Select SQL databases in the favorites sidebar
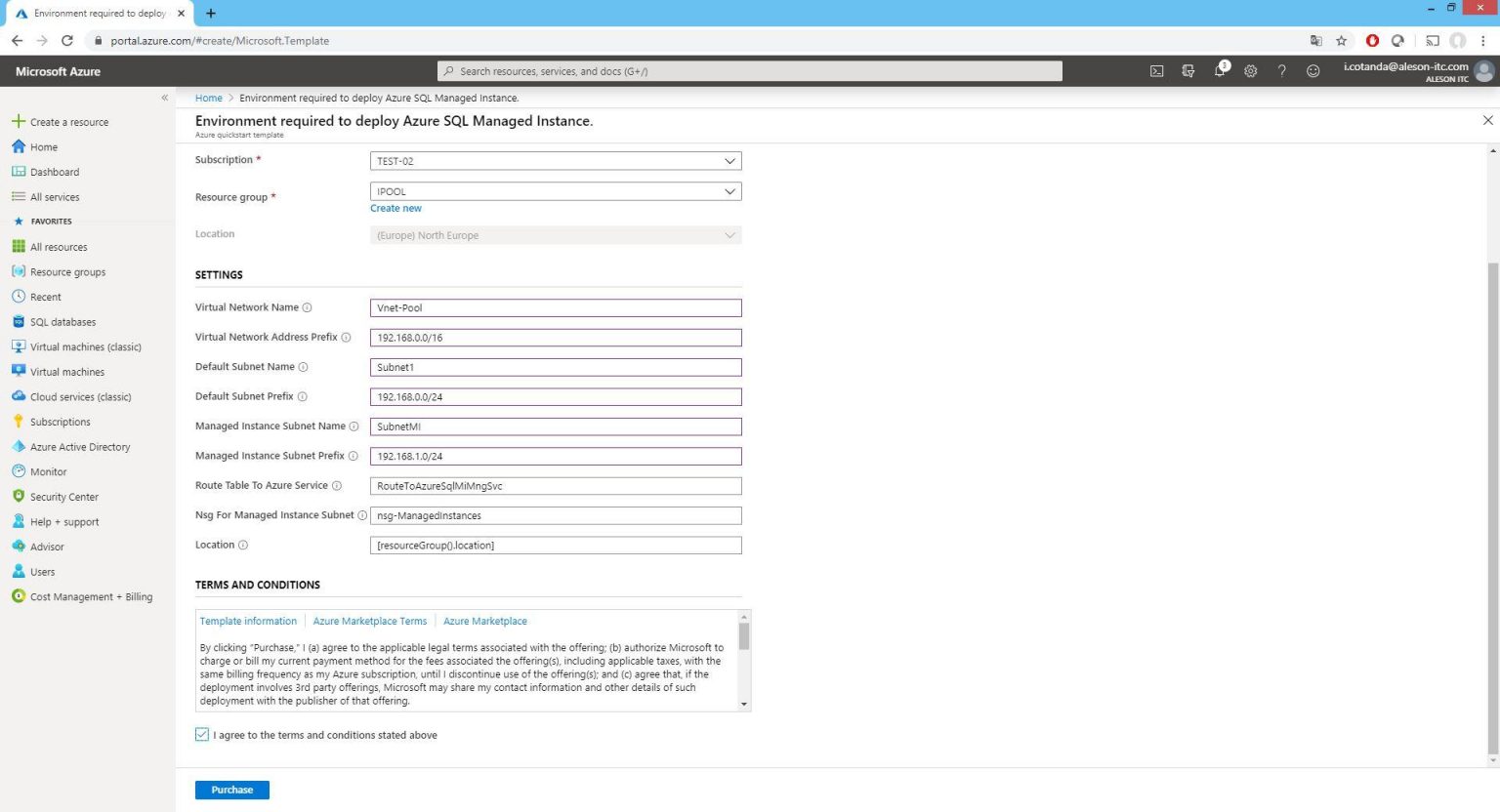Image resolution: width=1500 pixels, height=812 pixels. pos(62,321)
